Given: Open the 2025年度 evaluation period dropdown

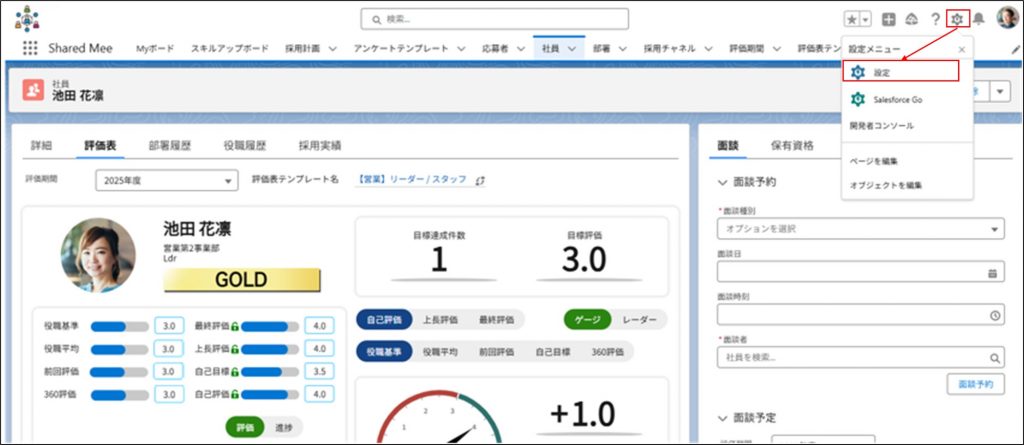Looking at the screenshot, I should point(167,180).
